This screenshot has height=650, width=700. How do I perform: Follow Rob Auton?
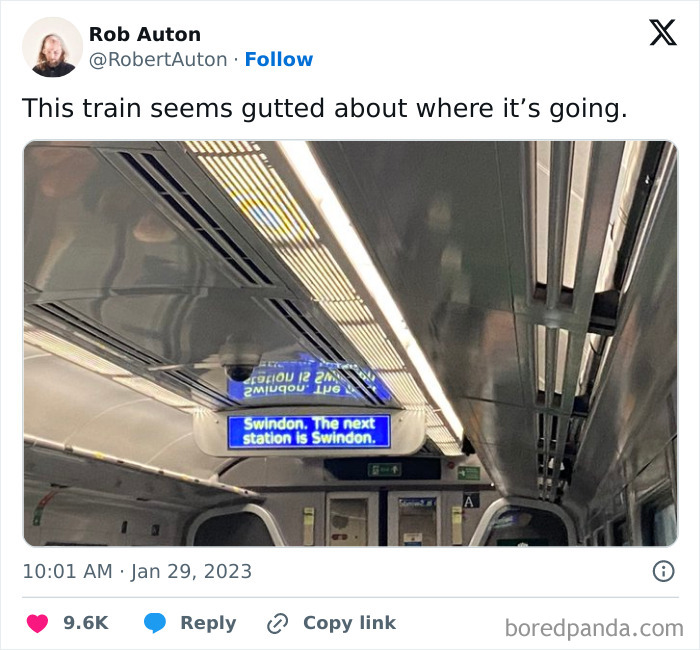(279, 59)
